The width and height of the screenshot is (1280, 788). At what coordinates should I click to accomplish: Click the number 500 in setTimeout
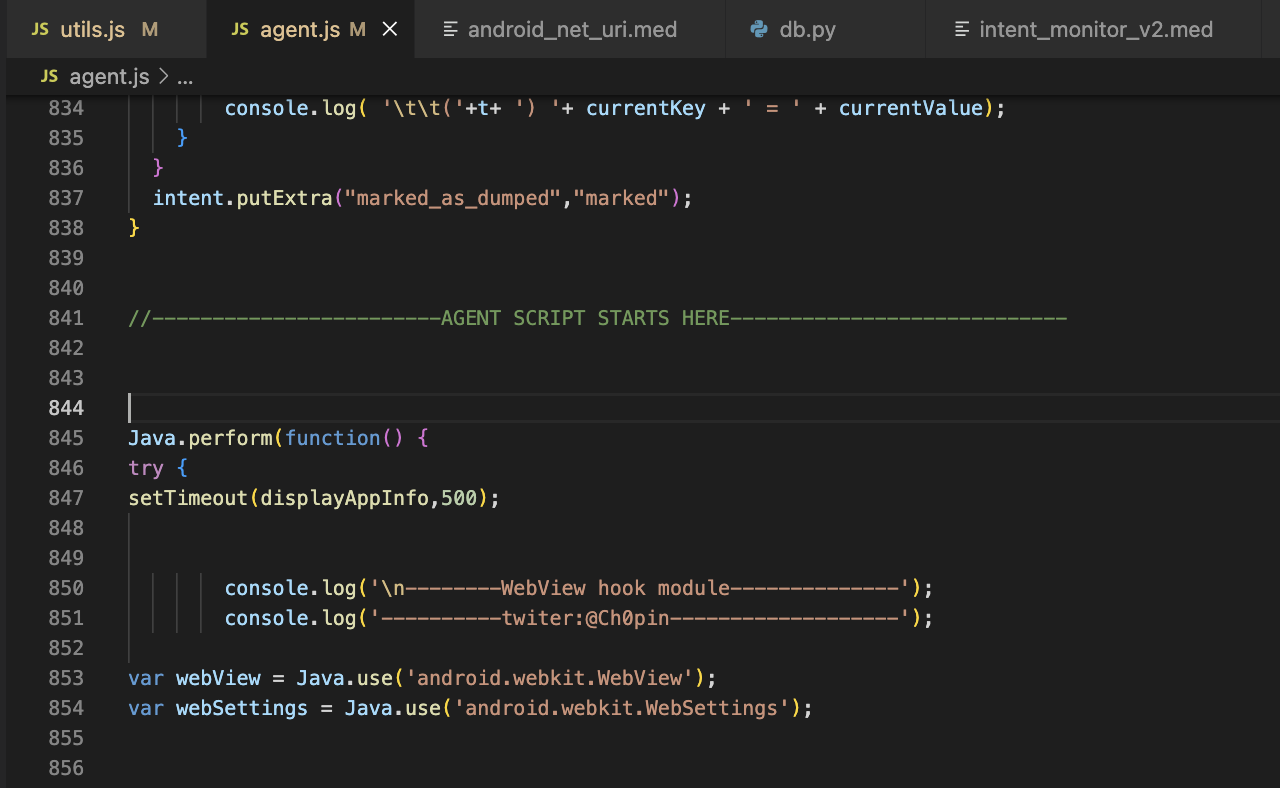[459, 498]
